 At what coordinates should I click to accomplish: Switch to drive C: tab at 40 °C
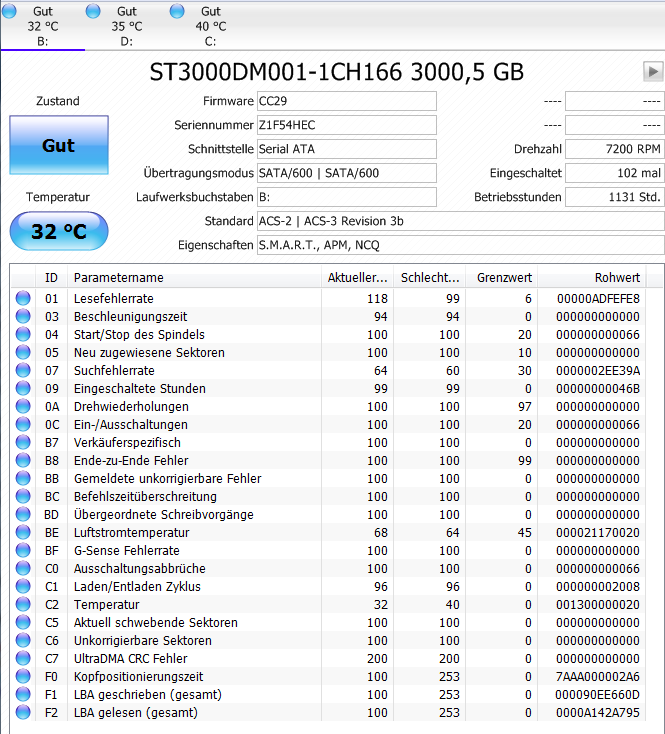[210, 26]
